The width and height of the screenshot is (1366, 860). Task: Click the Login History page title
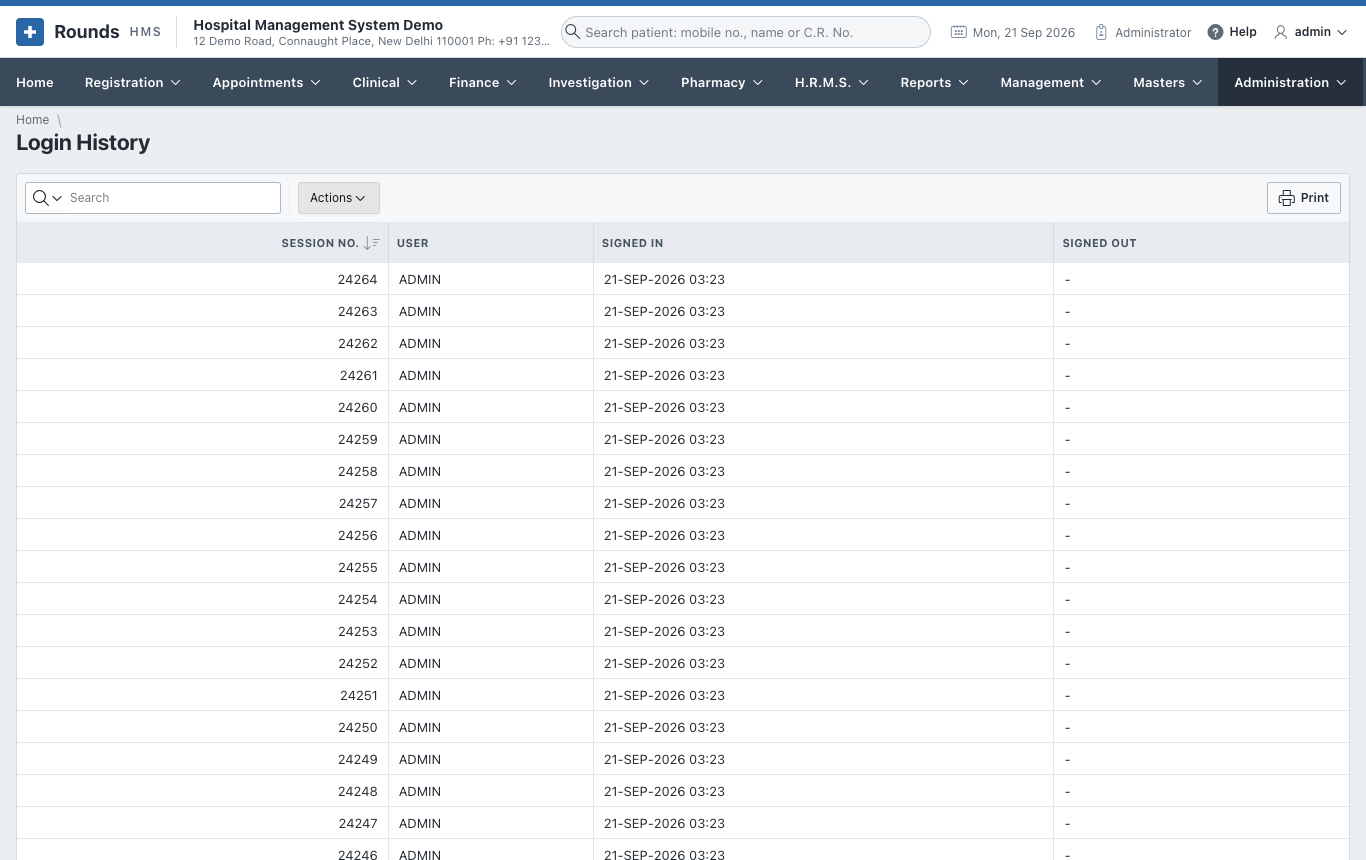(83, 143)
